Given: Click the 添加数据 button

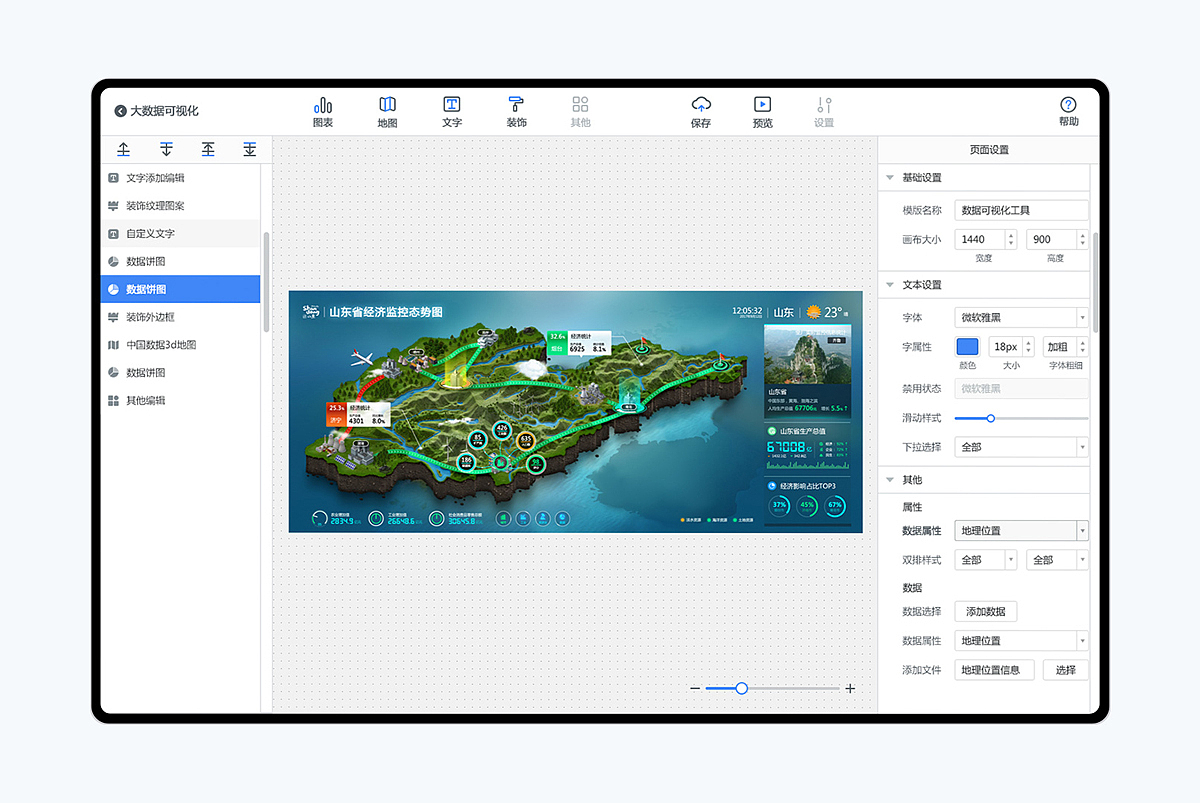Looking at the screenshot, I should [985, 612].
